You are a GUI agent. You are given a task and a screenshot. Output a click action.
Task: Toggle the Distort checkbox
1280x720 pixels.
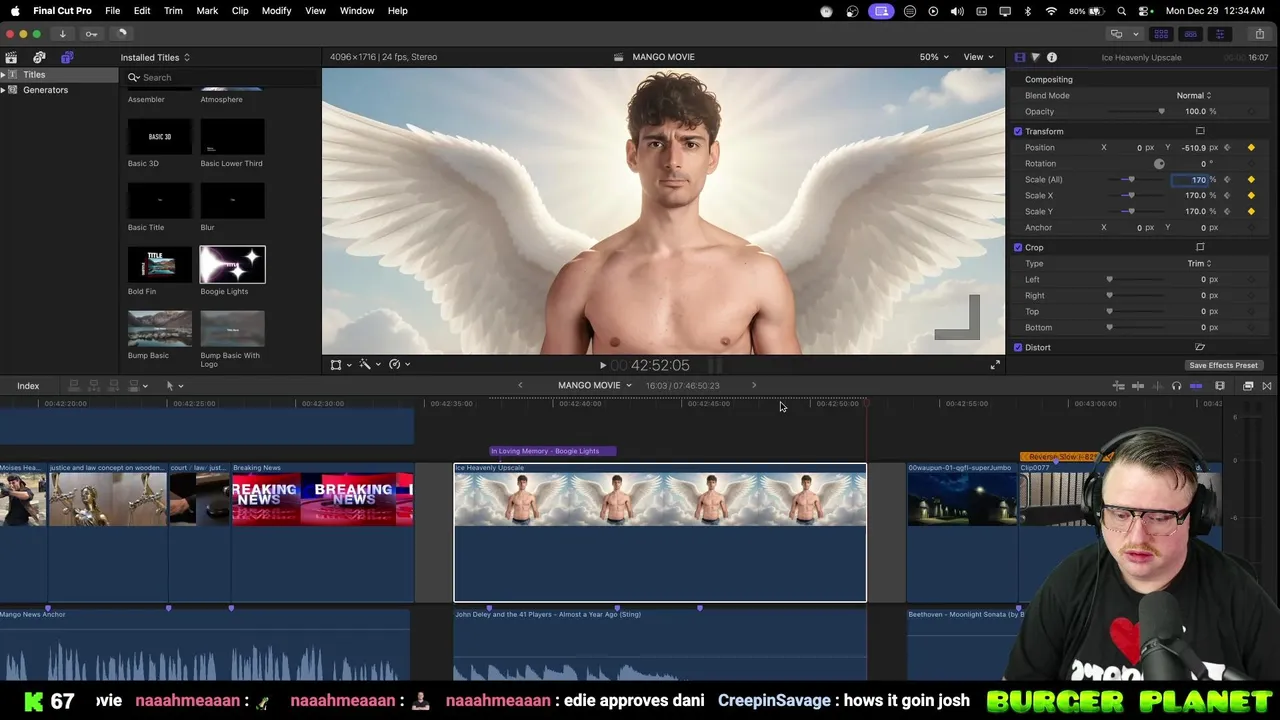(1018, 347)
